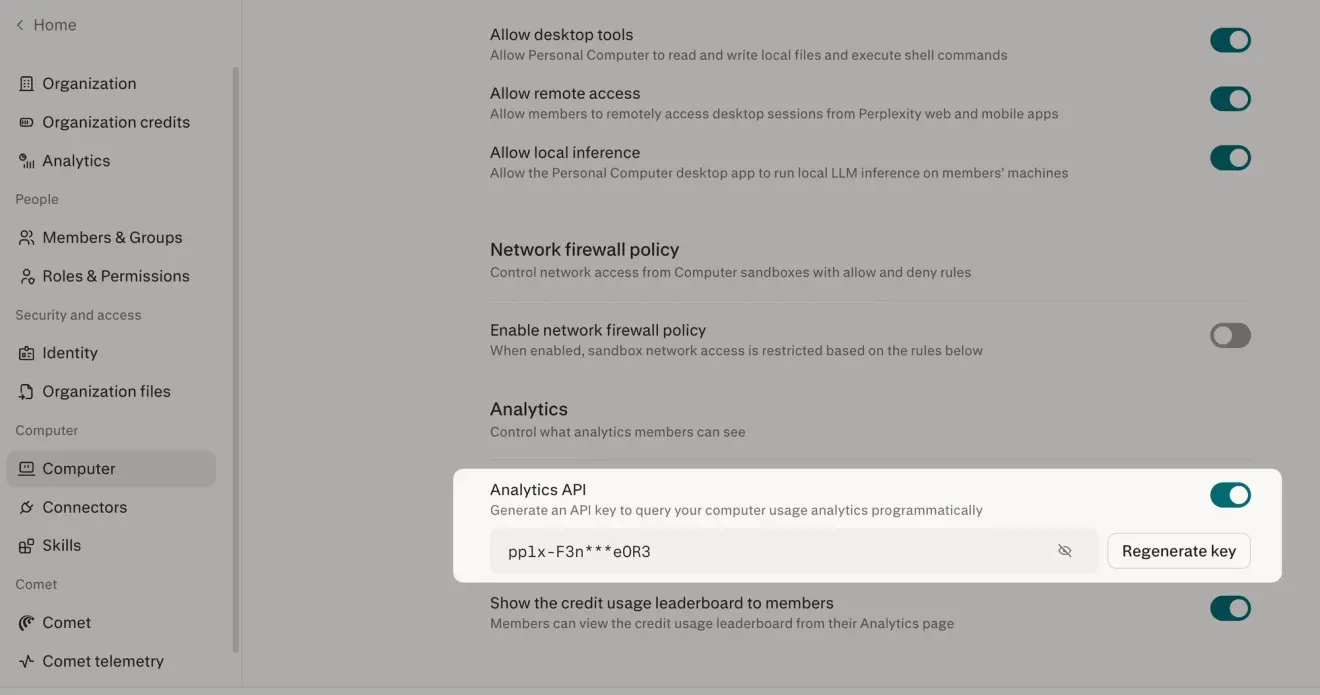Go back using the Home chevron

[20, 25]
